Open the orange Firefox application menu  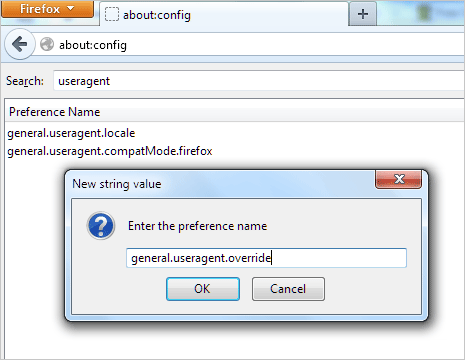[x=47, y=9]
